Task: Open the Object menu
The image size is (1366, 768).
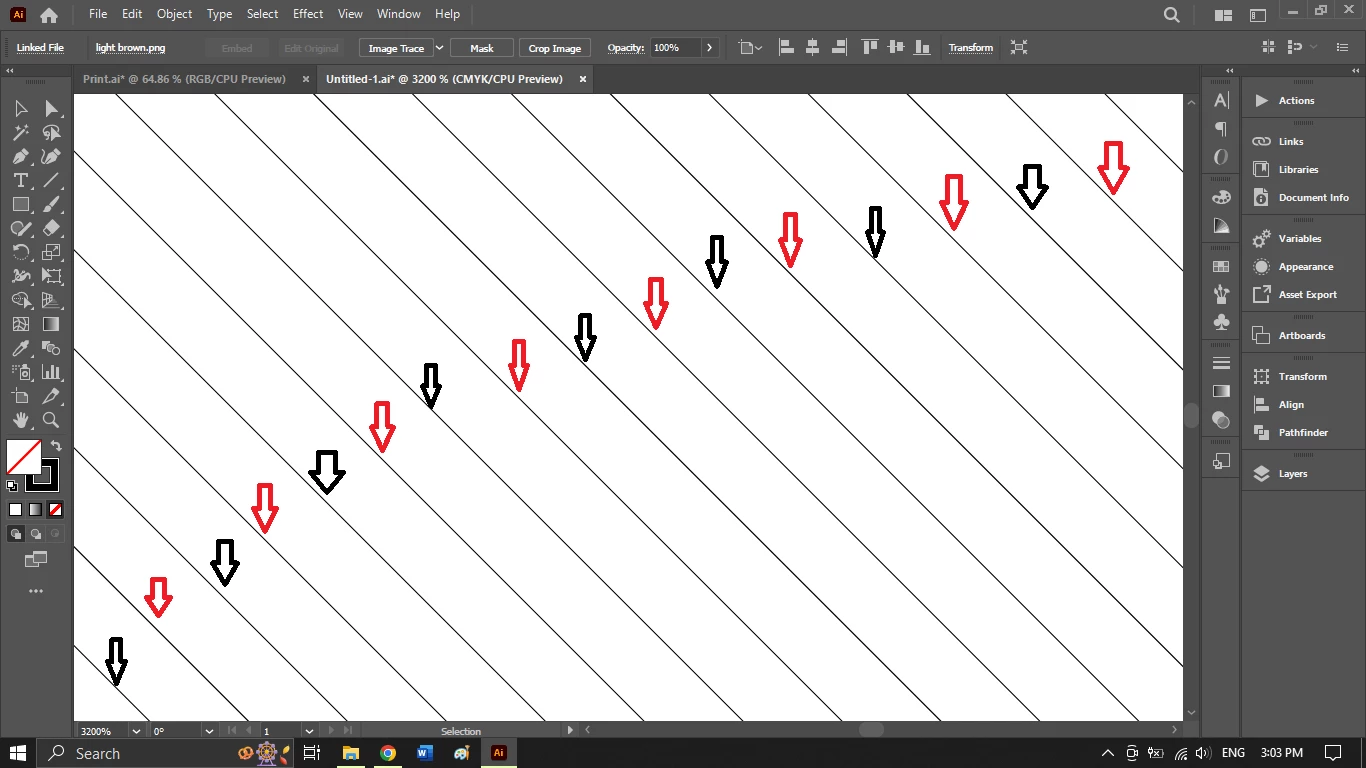Action: click(174, 14)
